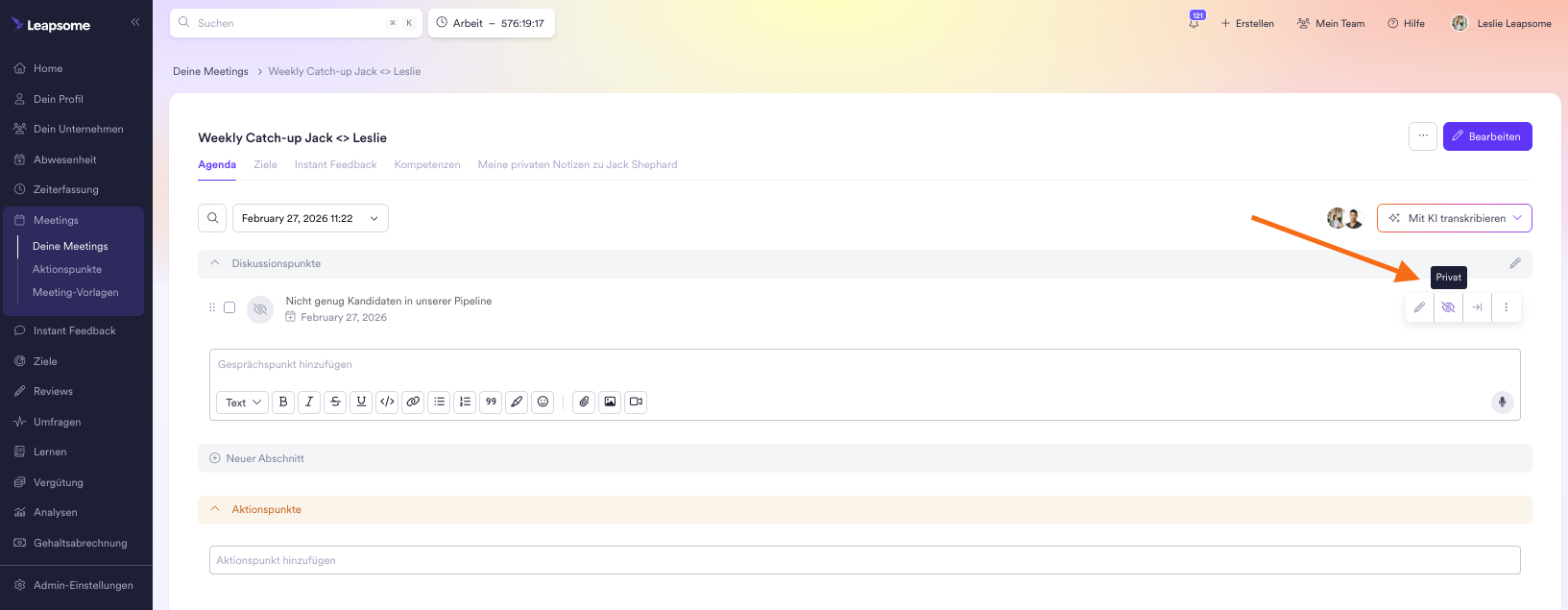Click the insert link icon
The height and width of the screenshot is (610, 1568).
413,402
